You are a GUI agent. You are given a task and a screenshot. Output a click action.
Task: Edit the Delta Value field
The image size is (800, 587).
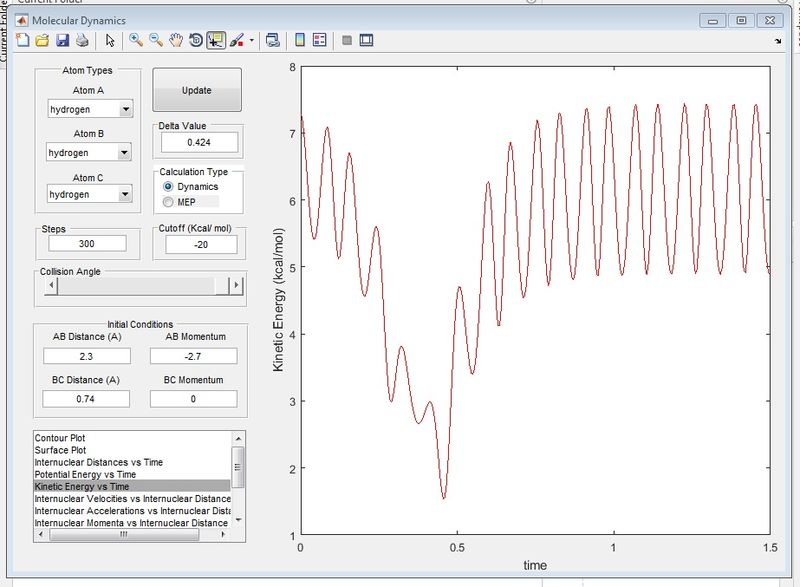[199, 143]
